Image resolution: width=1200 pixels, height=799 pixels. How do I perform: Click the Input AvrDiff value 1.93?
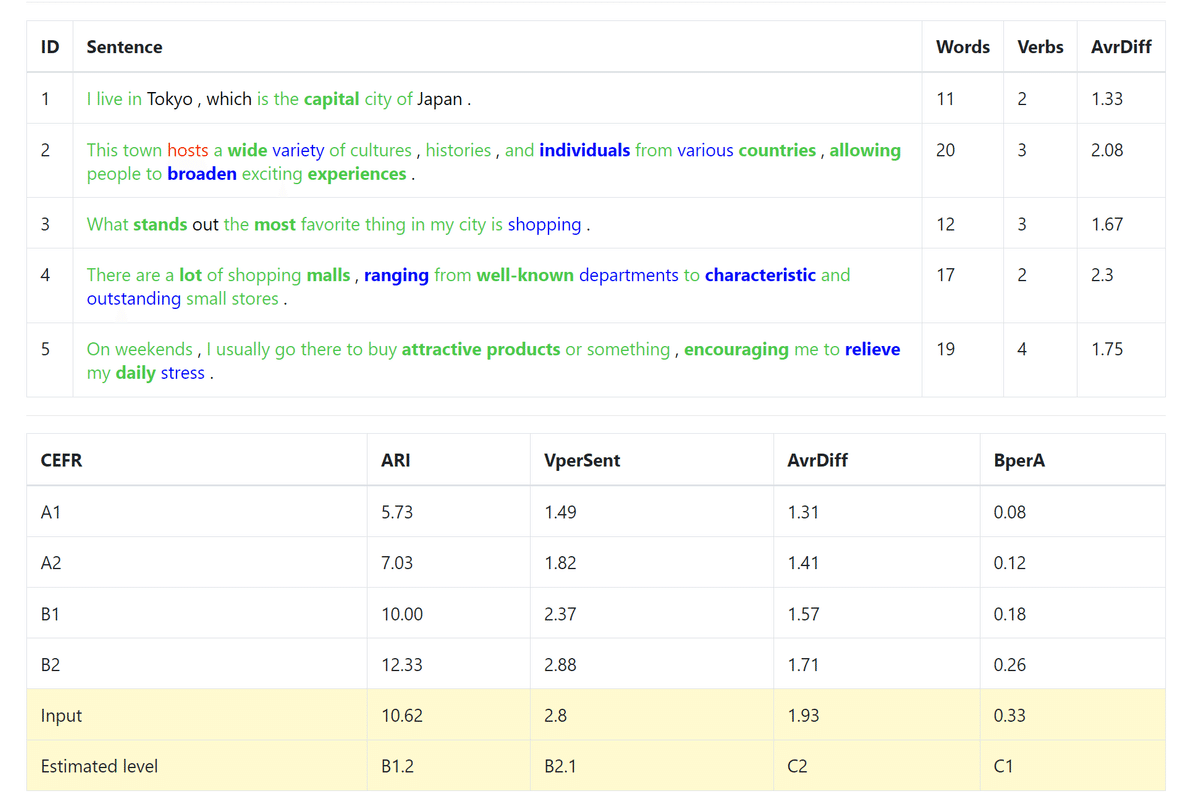click(804, 716)
